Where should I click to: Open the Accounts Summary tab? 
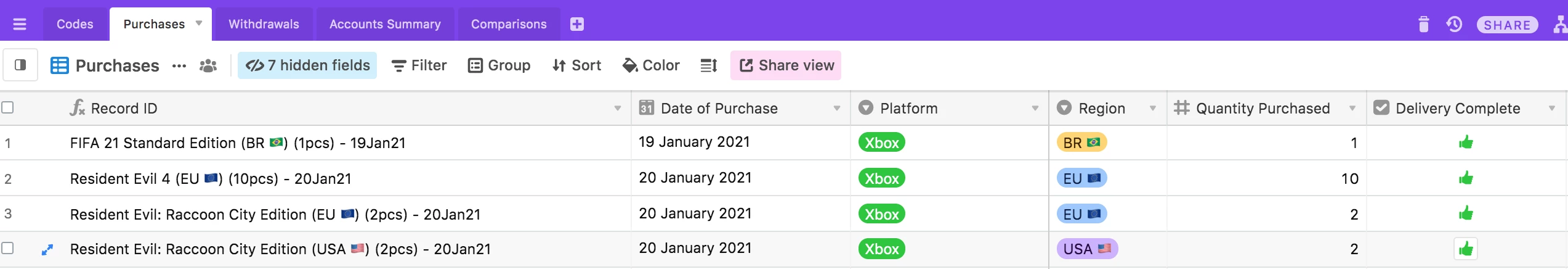[x=385, y=24]
